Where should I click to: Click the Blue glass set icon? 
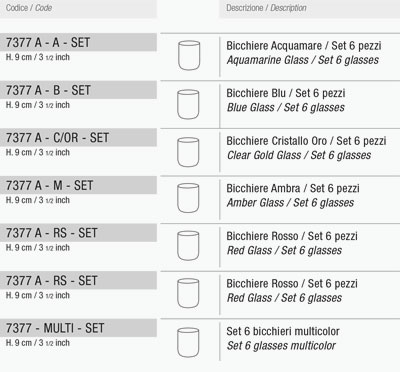pyautogui.click(x=188, y=104)
